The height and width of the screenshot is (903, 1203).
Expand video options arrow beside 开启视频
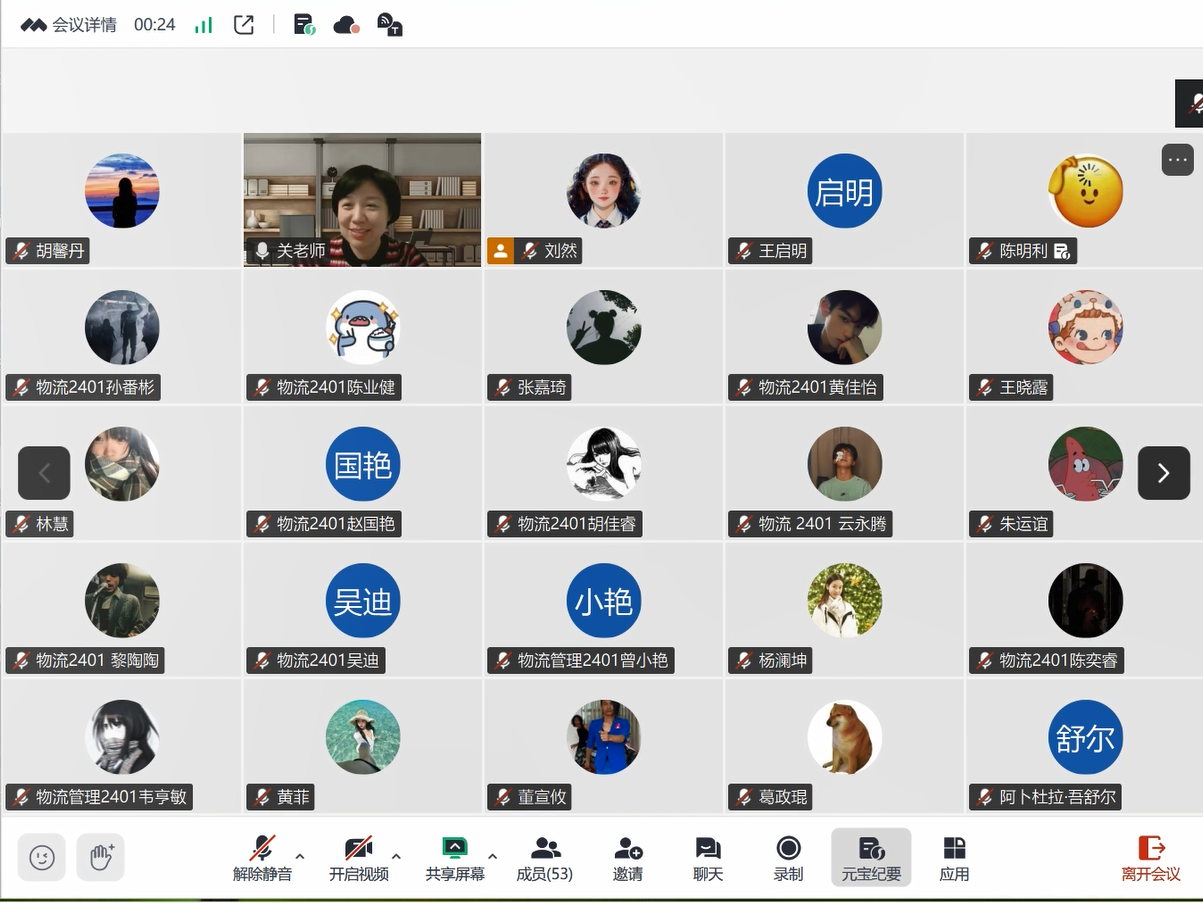[396, 856]
